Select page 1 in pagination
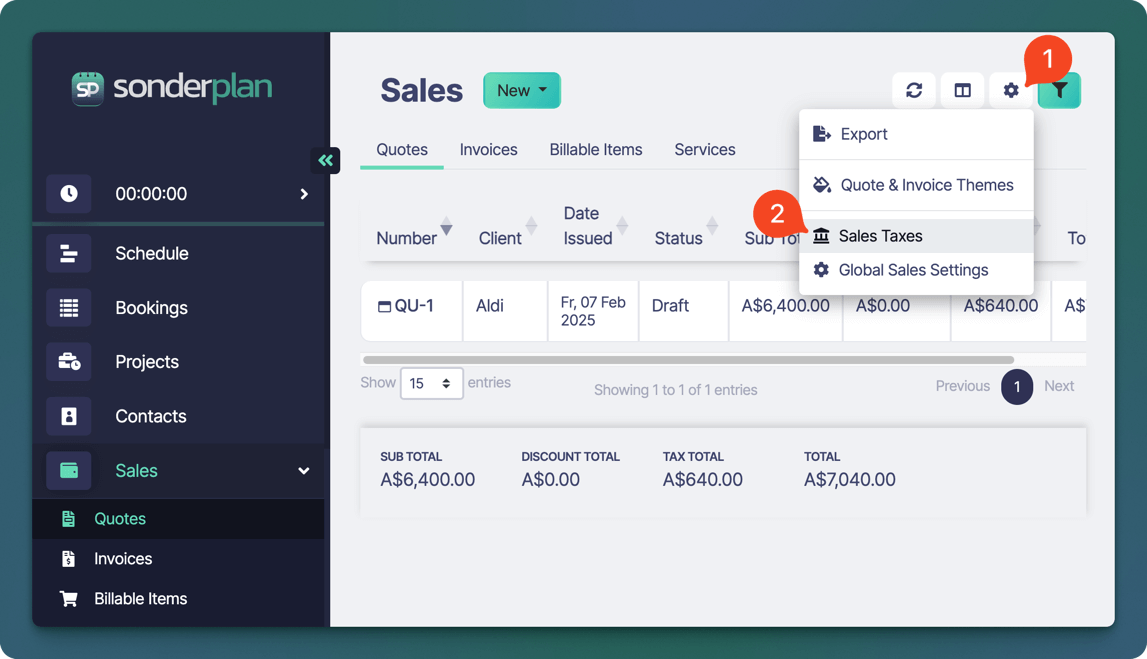 click(1017, 386)
